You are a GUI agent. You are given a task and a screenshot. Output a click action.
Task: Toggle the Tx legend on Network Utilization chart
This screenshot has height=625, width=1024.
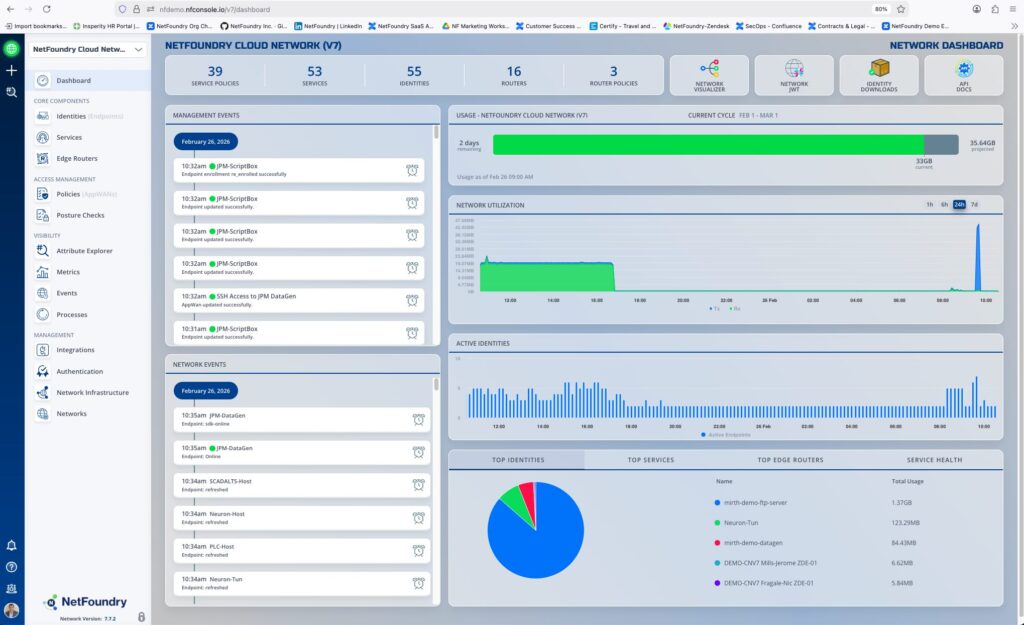point(712,308)
